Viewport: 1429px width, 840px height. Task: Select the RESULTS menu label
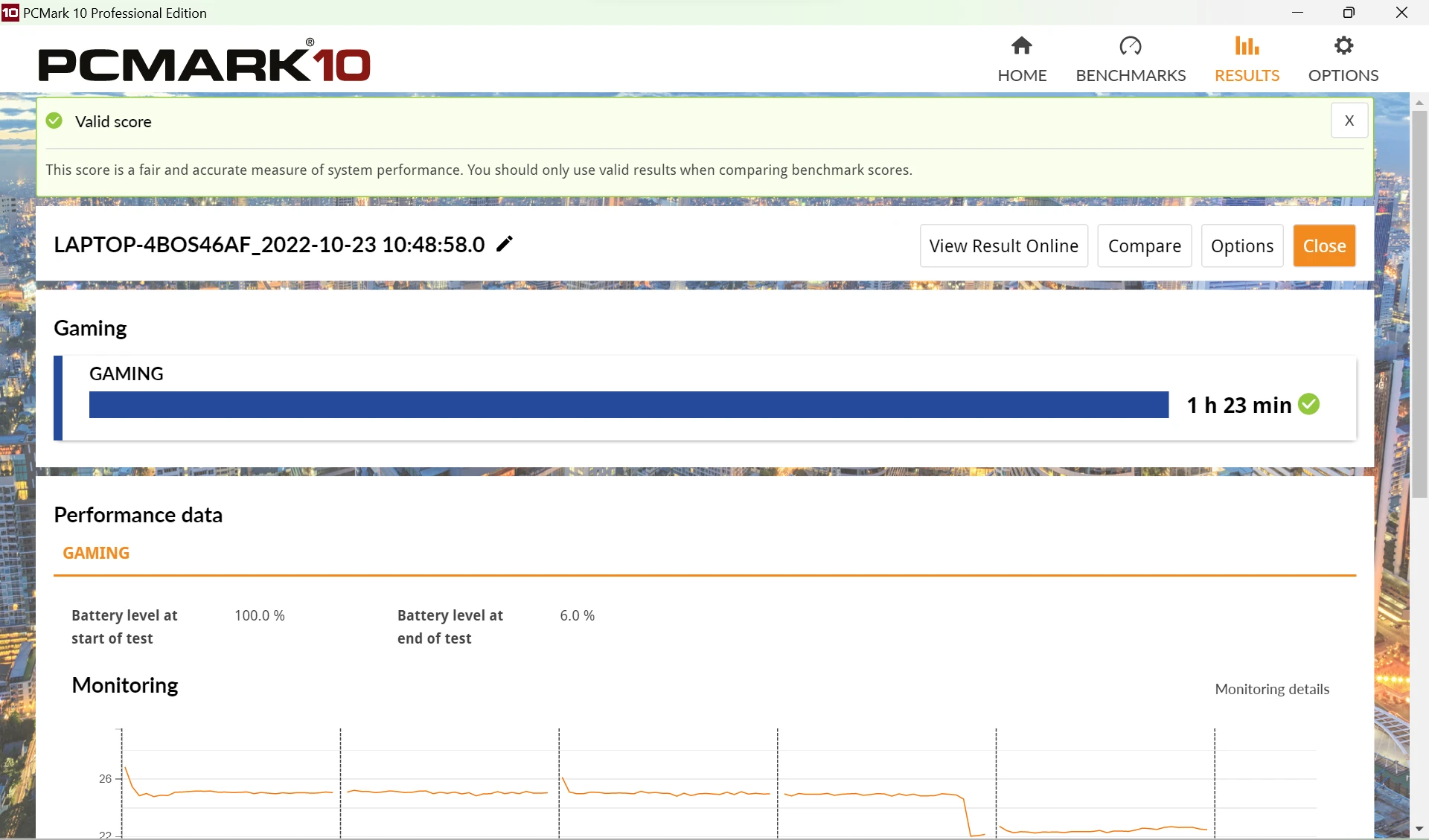pos(1247,75)
